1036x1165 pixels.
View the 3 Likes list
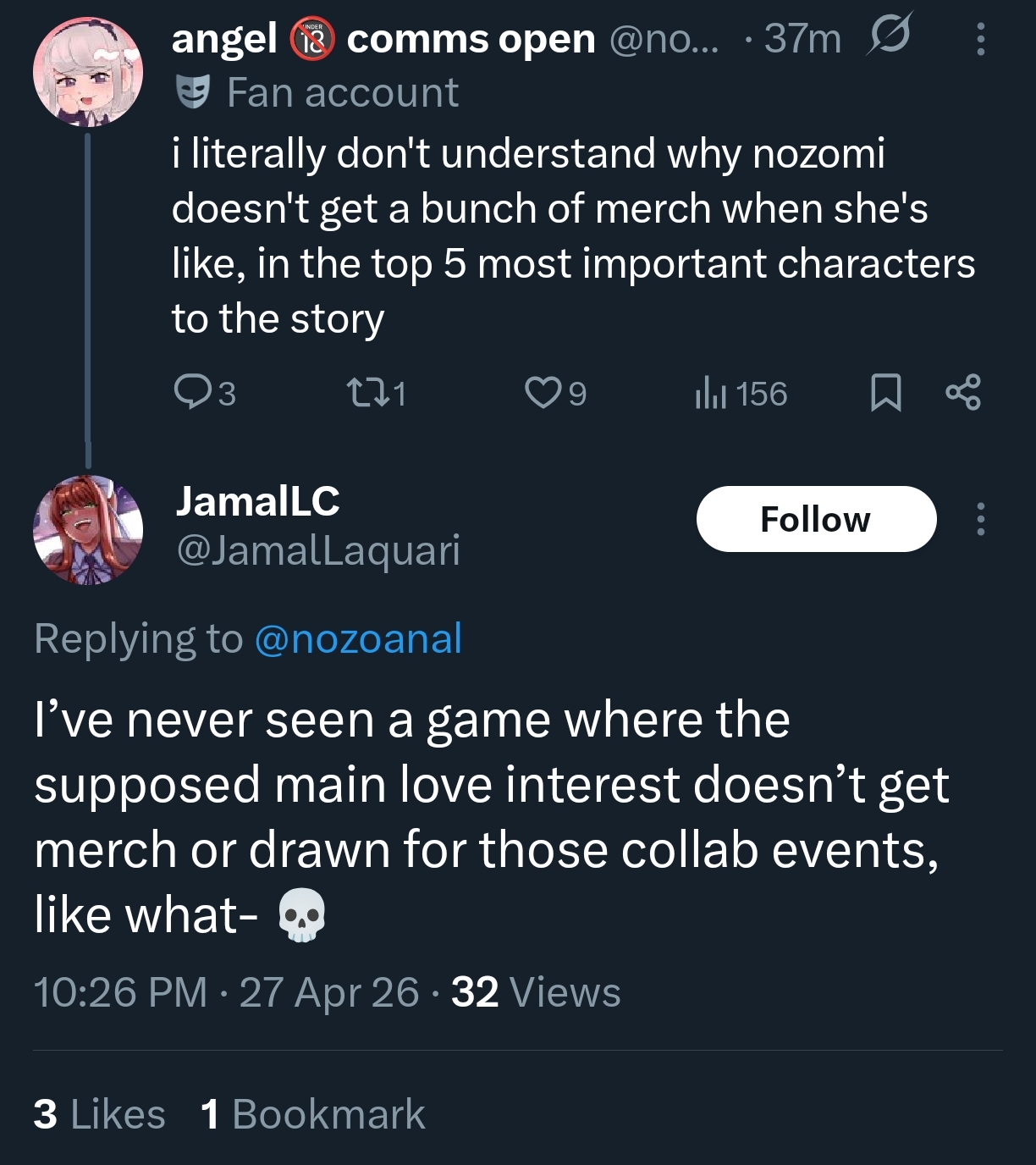pos(99,1114)
